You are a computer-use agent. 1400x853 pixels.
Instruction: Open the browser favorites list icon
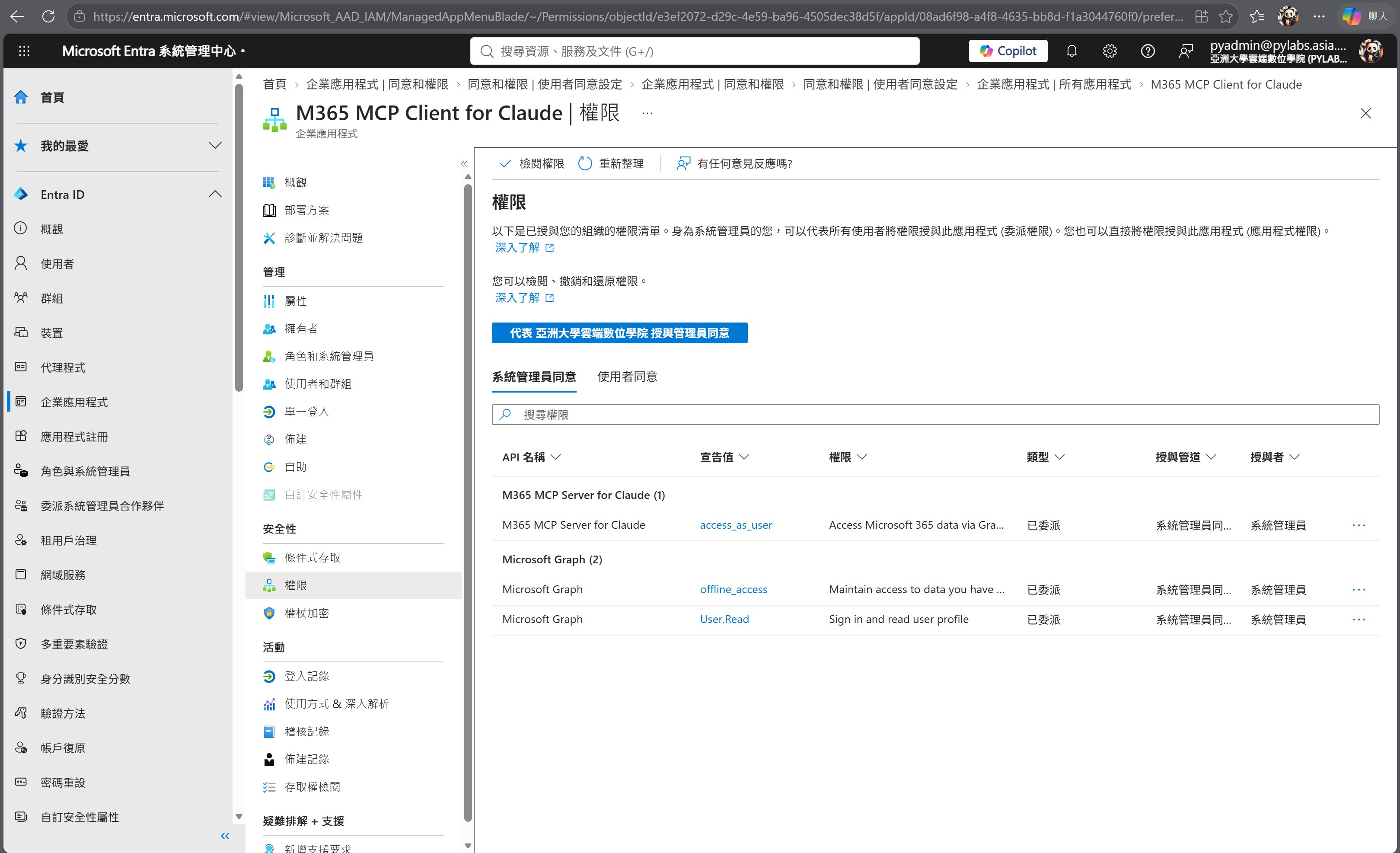pyautogui.click(x=1257, y=16)
